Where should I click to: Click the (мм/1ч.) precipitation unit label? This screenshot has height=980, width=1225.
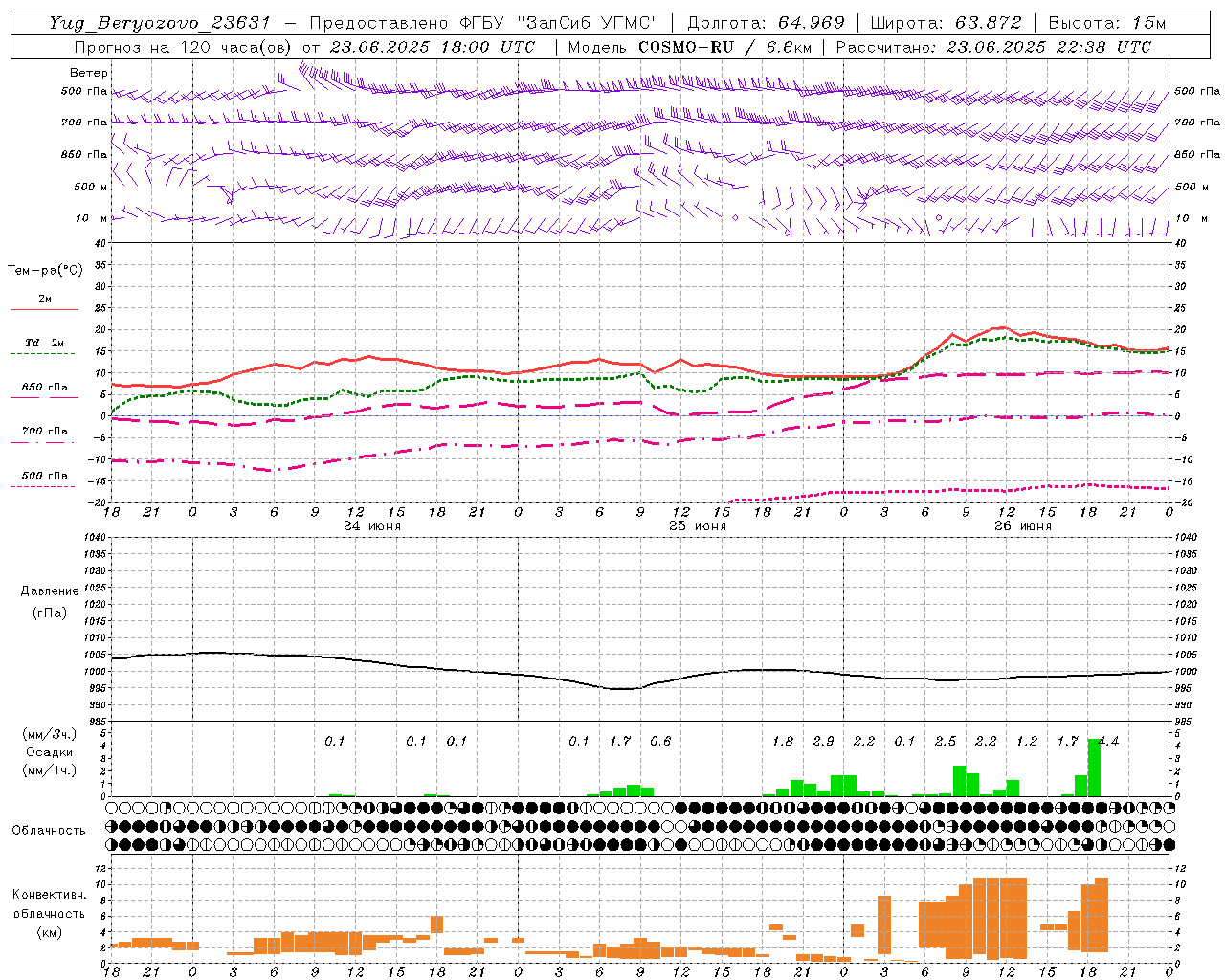click(x=50, y=770)
